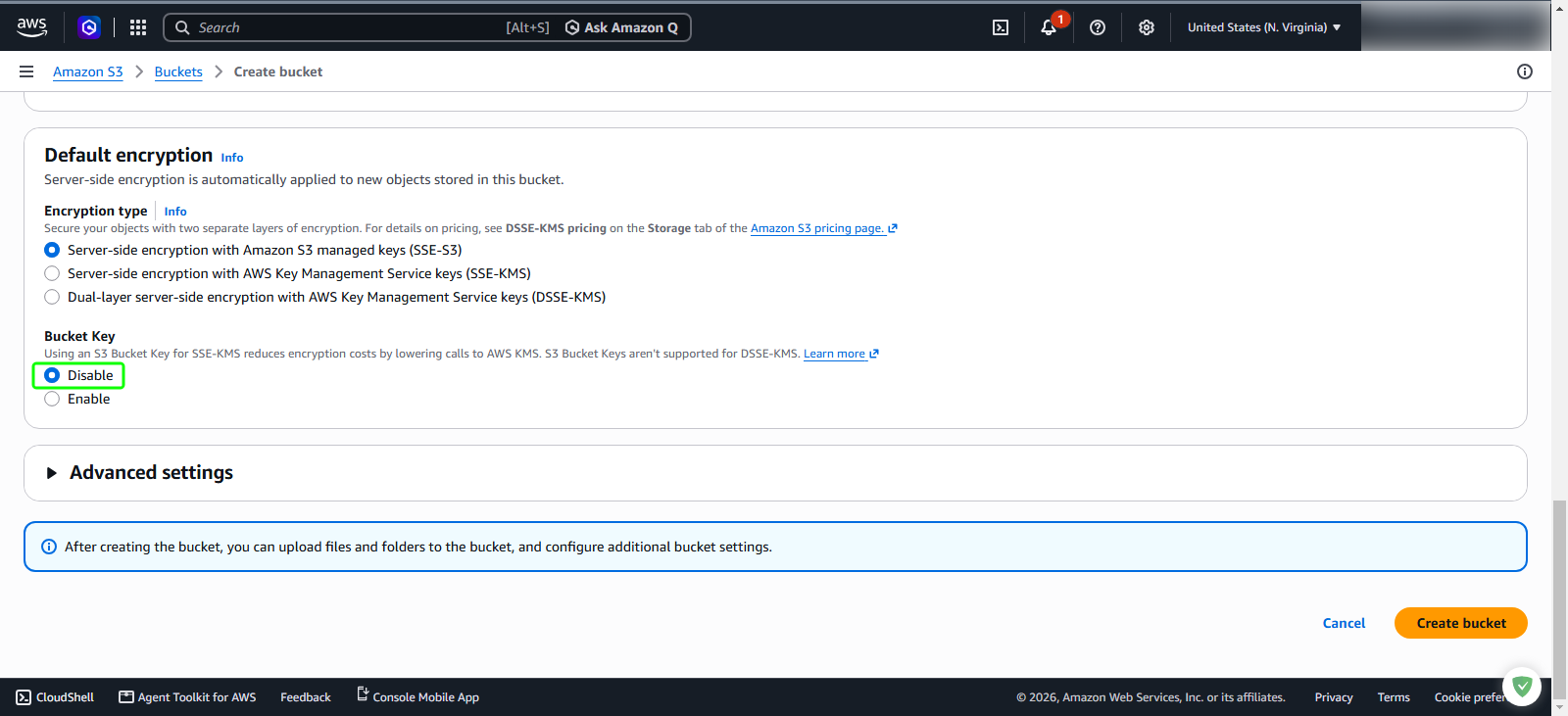Open the United States (N. Virginia) region dropdown
This screenshot has height=716, width=1568.
[x=1264, y=27]
